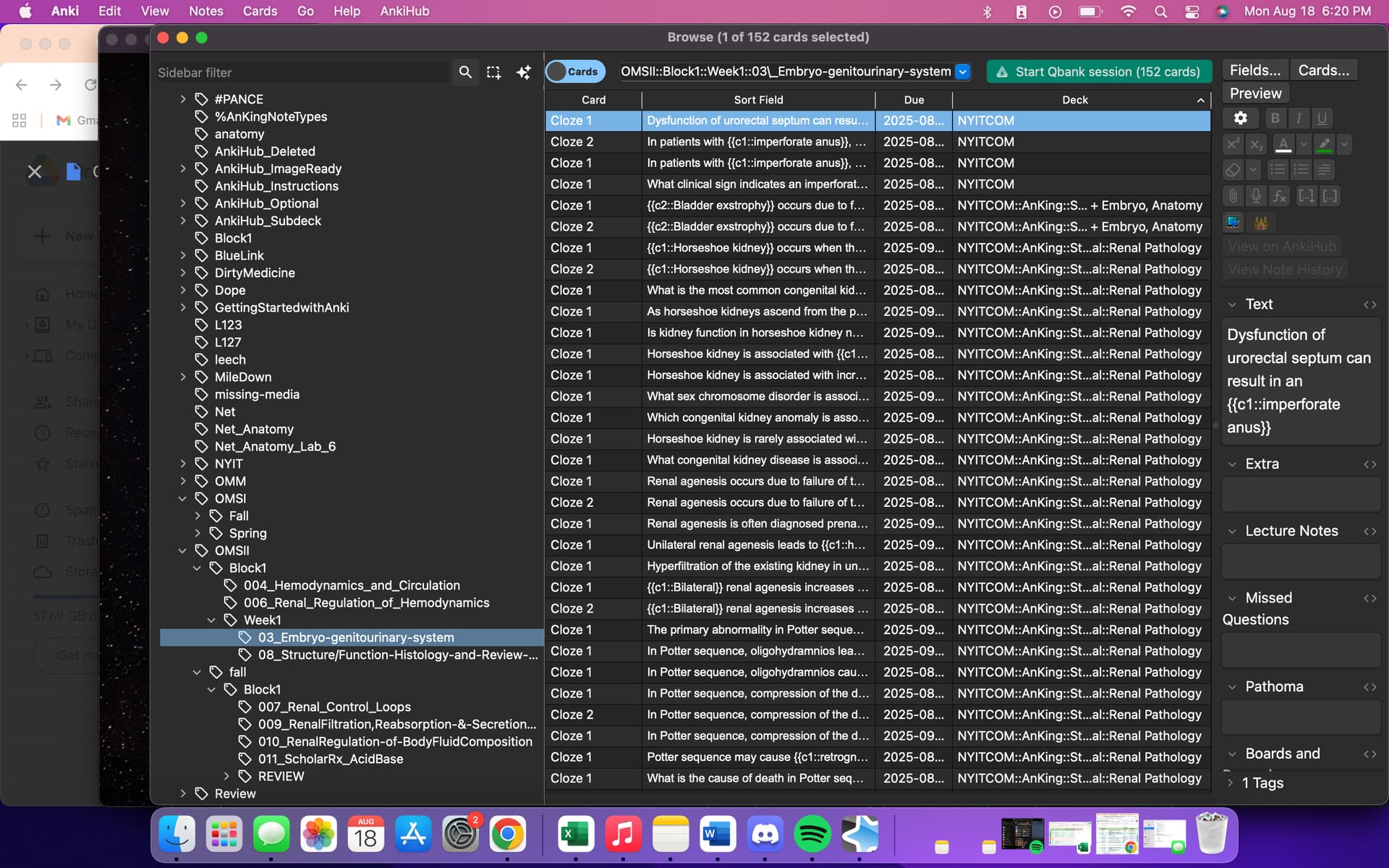Click the green highlight color swatch
Viewport: 1389px width, 868px height.
tap(1324, 144)
